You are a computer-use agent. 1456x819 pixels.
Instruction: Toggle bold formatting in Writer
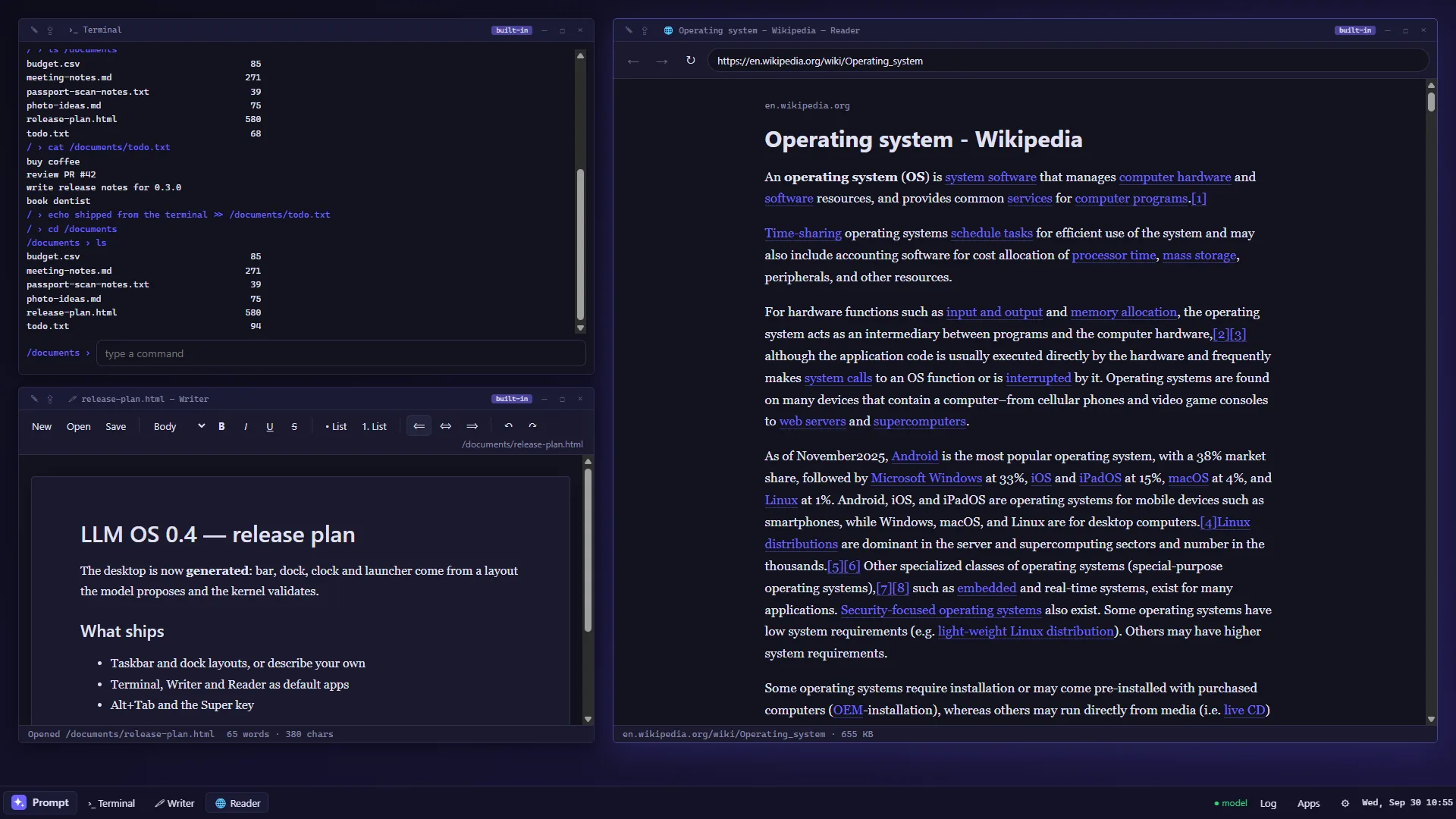pos(221,426)
